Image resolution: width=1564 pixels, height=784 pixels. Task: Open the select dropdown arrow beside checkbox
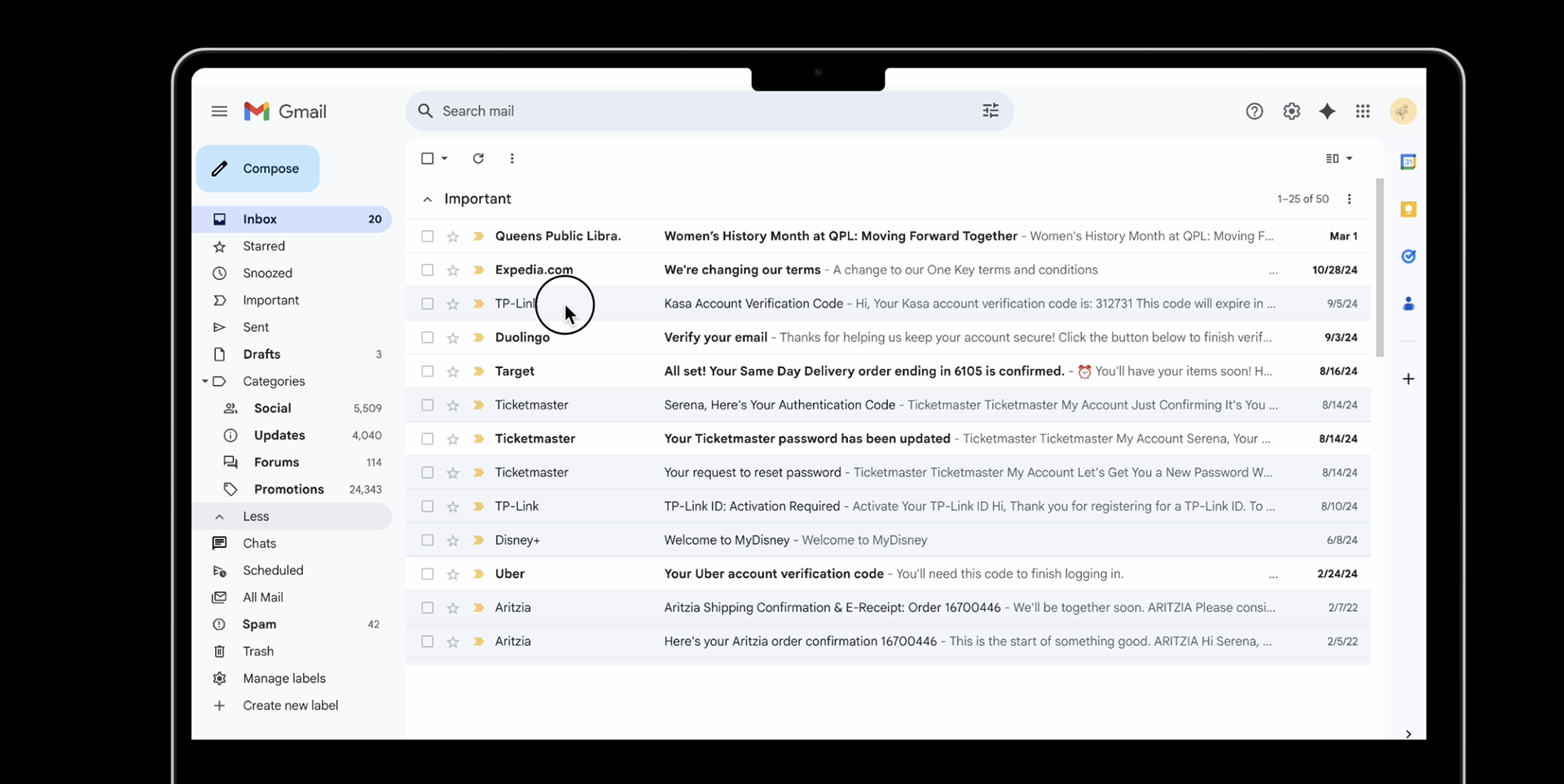pyautogui.click(x=445, y=159)
